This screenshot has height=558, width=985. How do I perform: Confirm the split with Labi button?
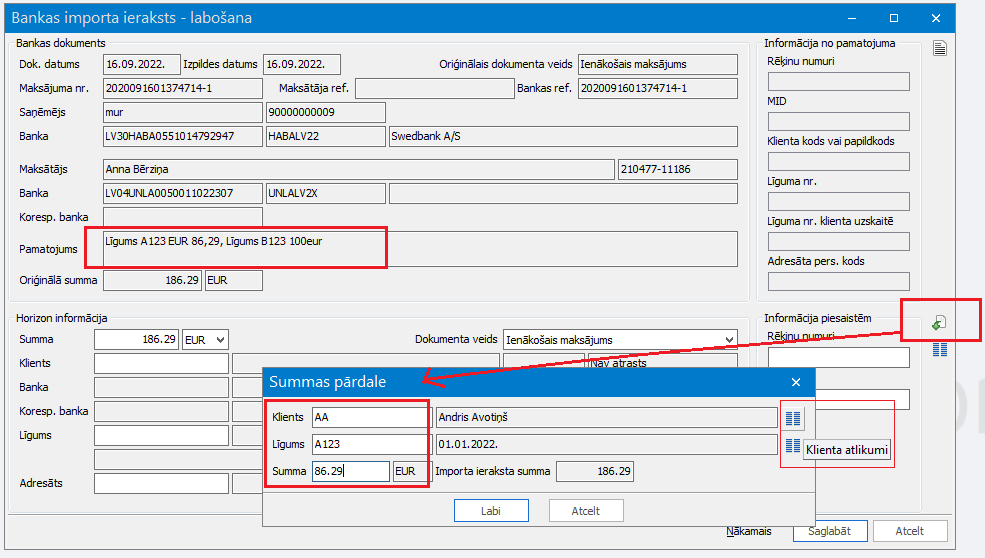tap(491, 511)
